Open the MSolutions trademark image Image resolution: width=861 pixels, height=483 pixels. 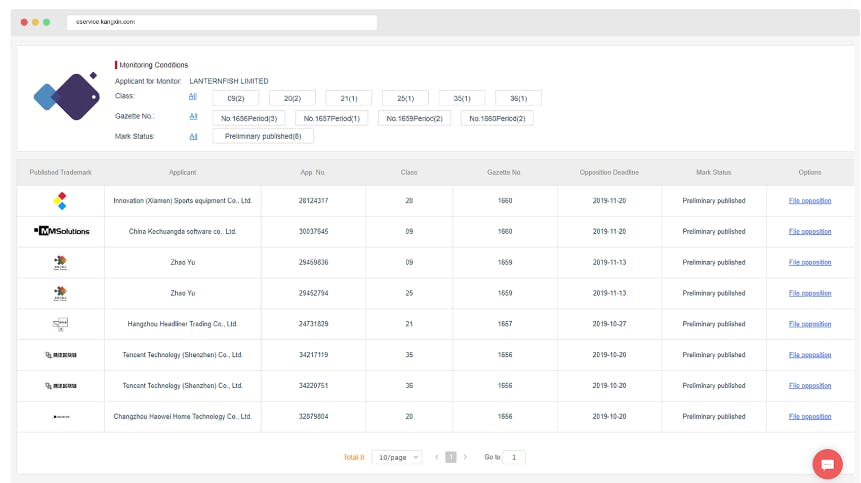62,231
